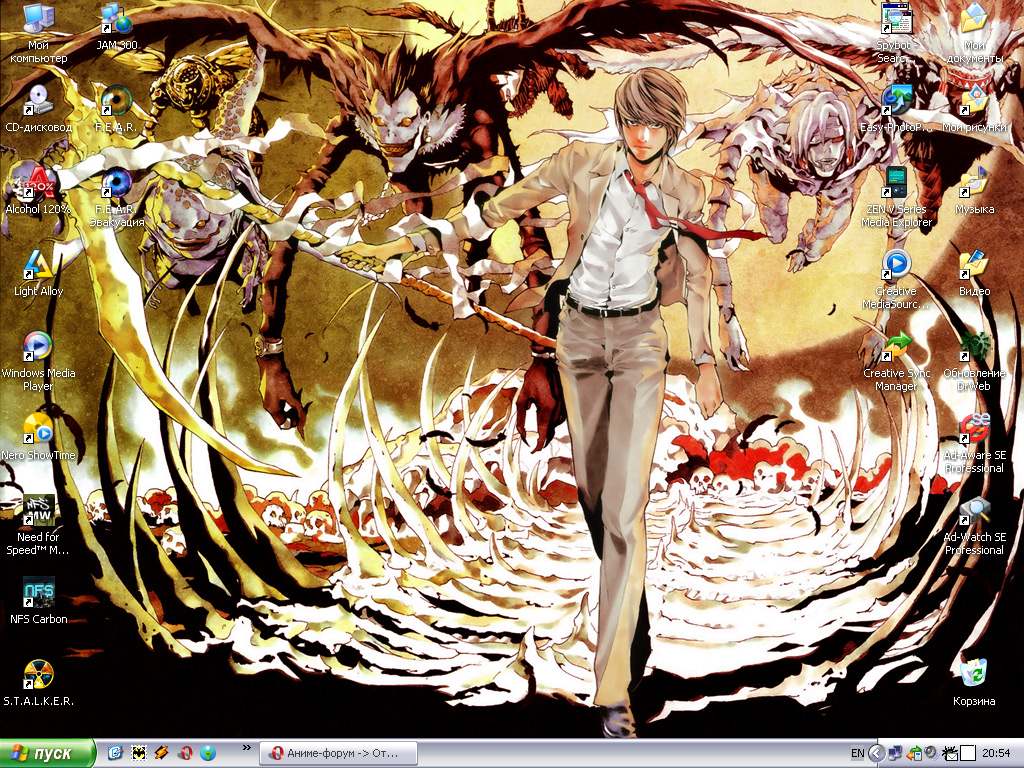Viewport: 1024px width, 768px height.
Task: Click the spider mail tray icon
Action: 950,754
